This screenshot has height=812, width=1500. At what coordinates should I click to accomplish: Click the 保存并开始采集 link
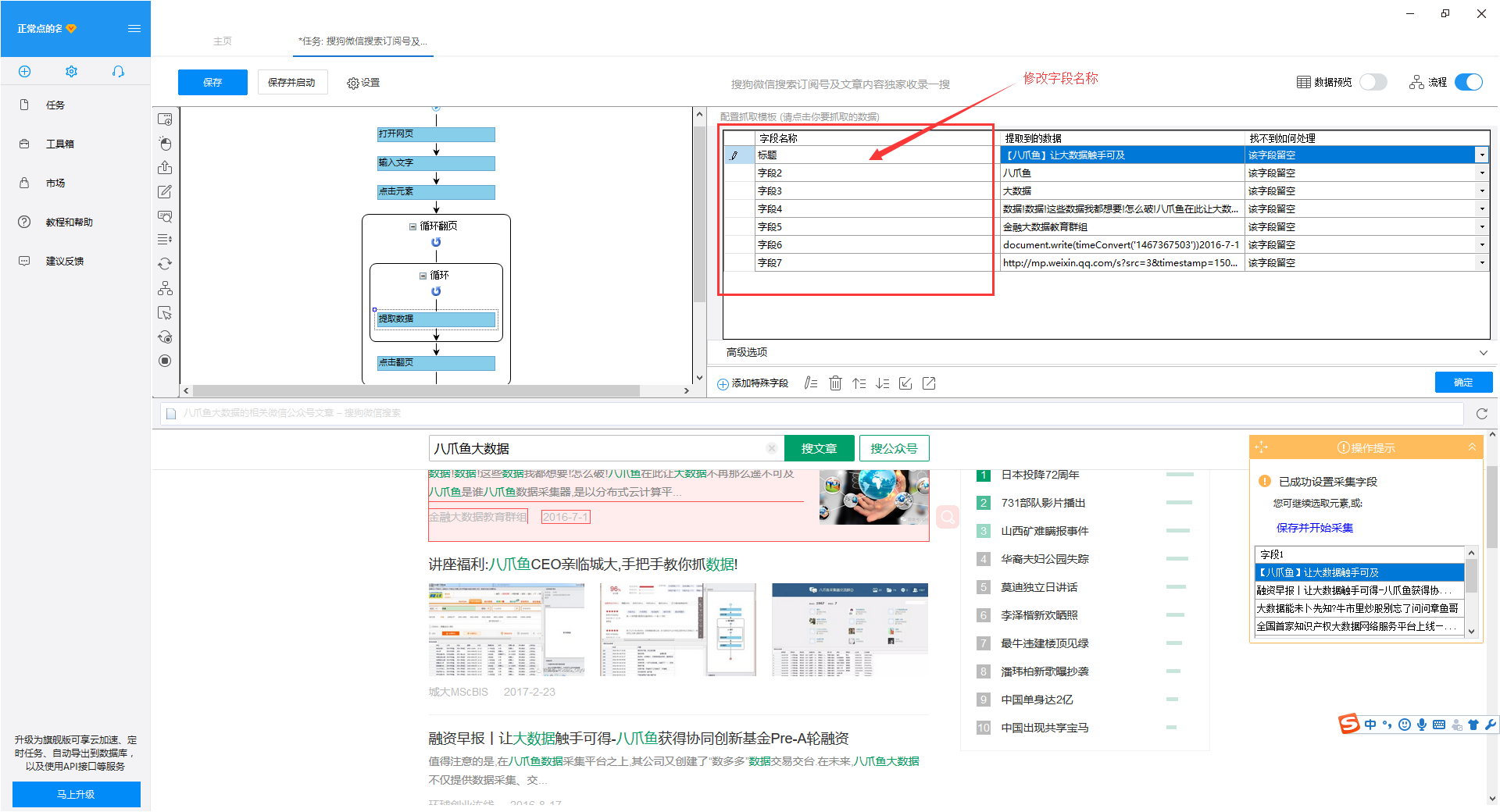click(1315, 528)
